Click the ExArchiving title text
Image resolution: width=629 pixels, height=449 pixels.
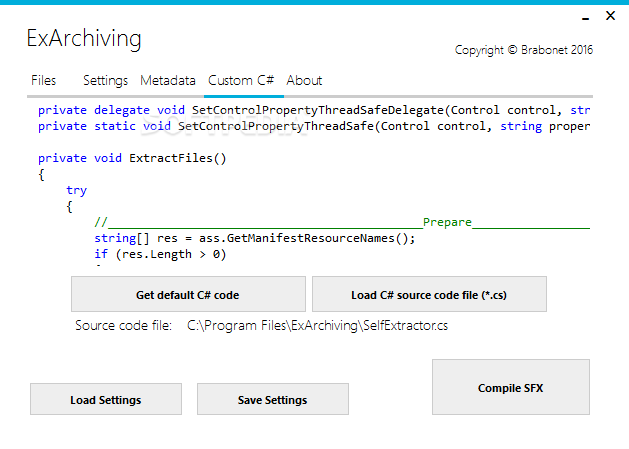[84, 39]
